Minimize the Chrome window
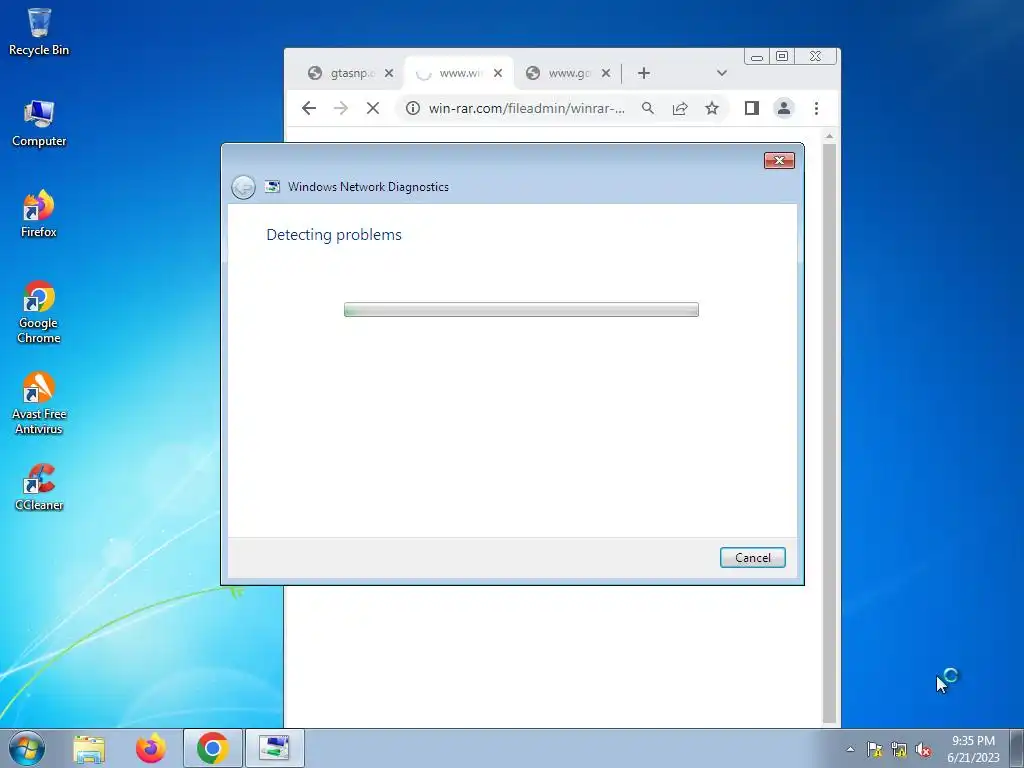This screenshot has height=768, width=1024. (757, 57)
